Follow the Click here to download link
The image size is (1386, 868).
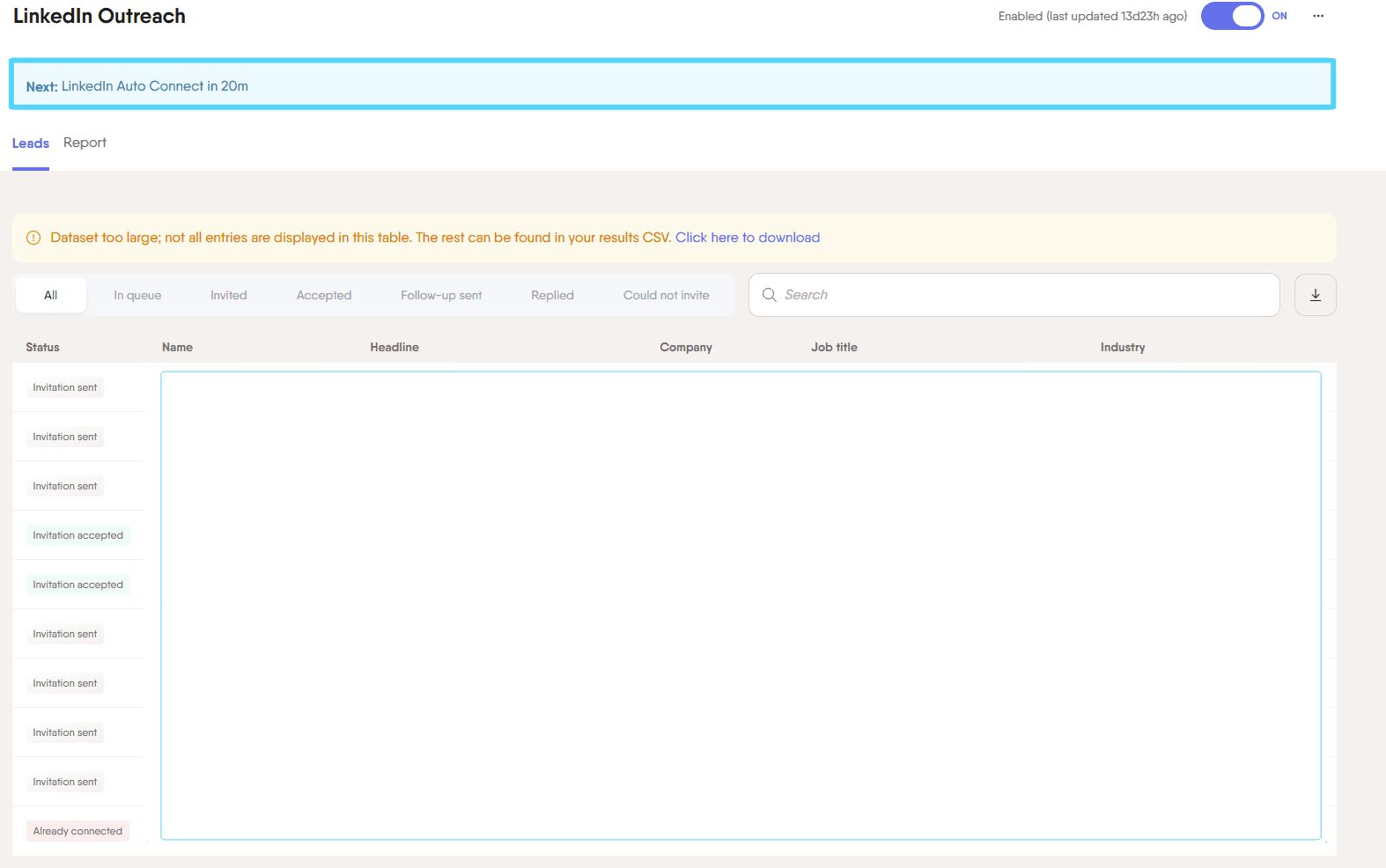click(x=748, y=238)
